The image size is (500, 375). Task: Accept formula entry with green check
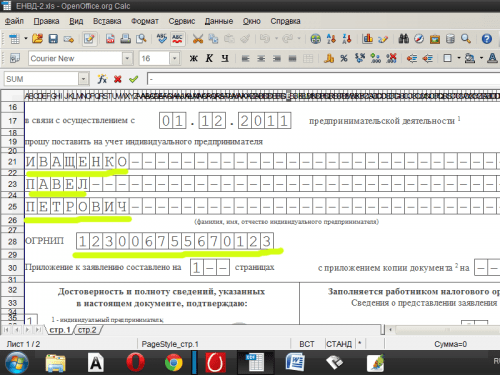[133, 79]
